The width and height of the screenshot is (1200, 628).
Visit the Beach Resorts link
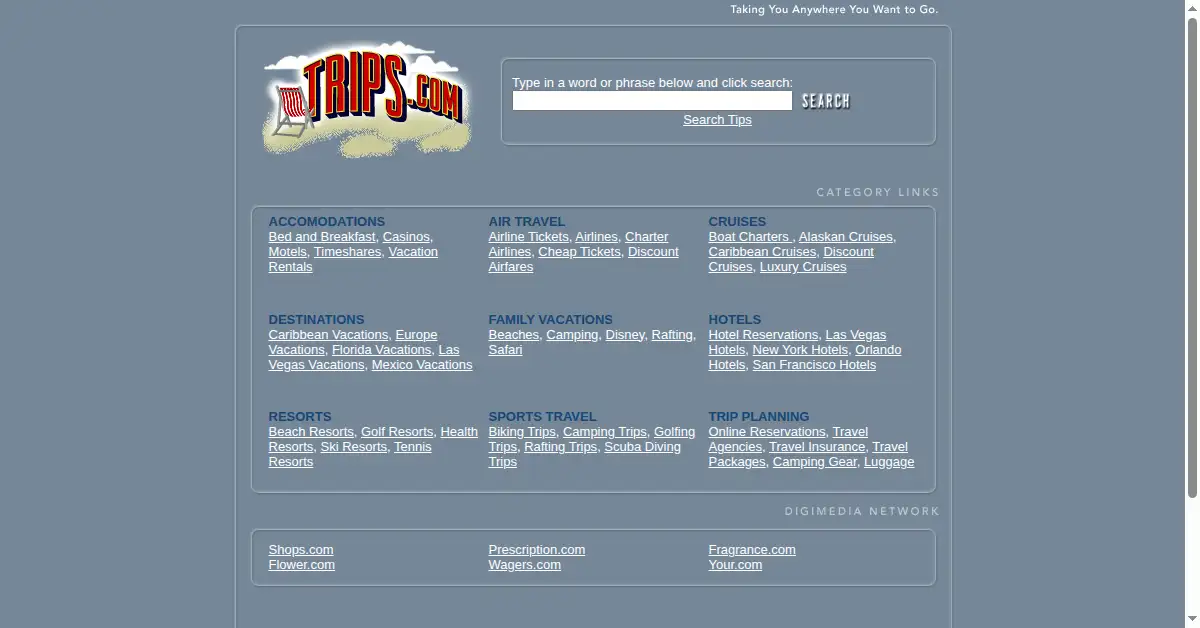click(x=311, y=432)
